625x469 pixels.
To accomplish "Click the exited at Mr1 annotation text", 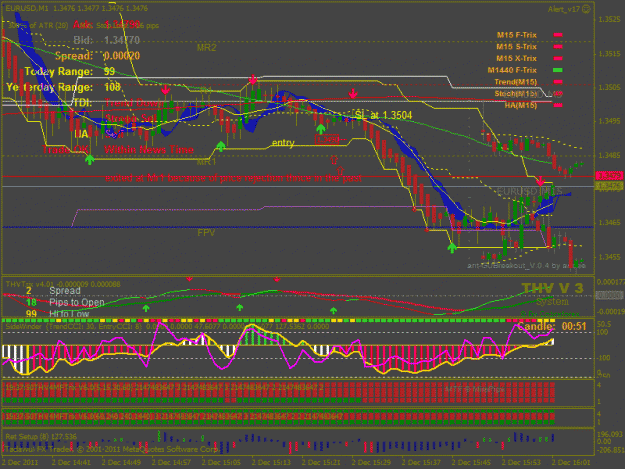I will point(233,178).
